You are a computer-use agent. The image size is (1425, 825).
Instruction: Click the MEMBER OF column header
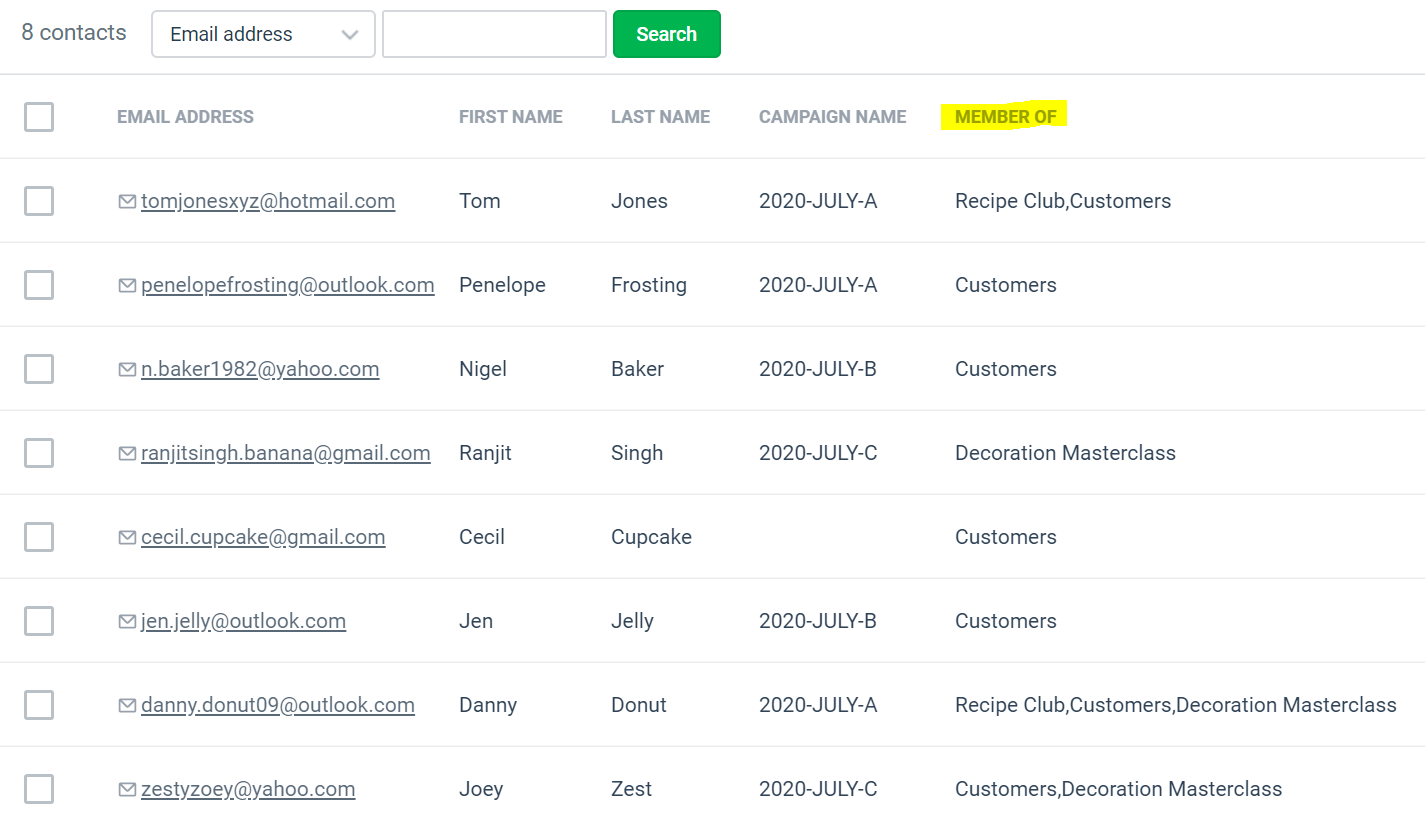coord(1006,117)
